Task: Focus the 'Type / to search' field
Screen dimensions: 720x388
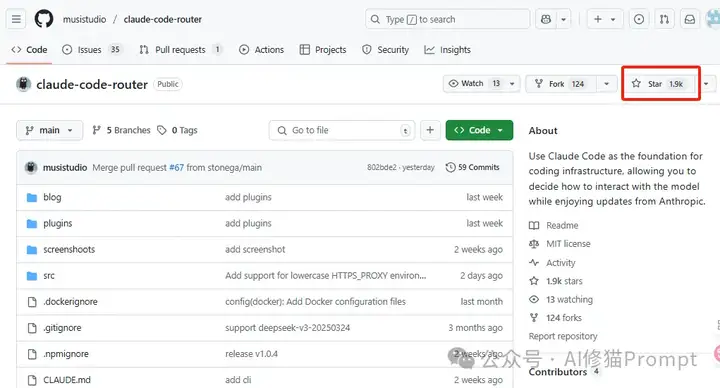Action: pos(448,19)
